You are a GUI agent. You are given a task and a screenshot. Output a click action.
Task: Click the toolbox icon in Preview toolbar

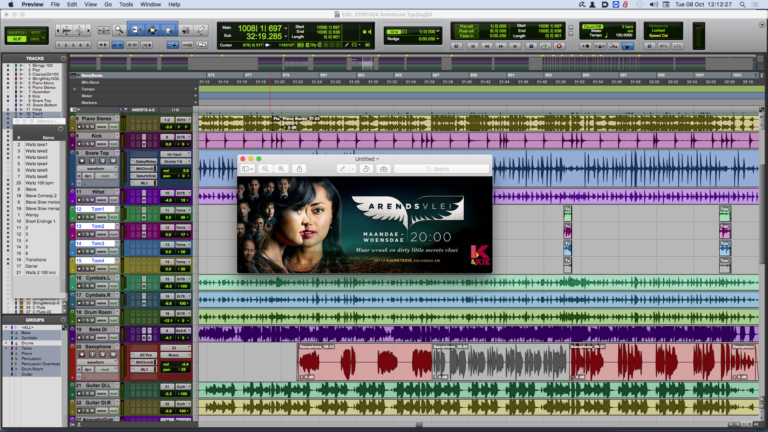pyautogui.click(x=384, y=169)
